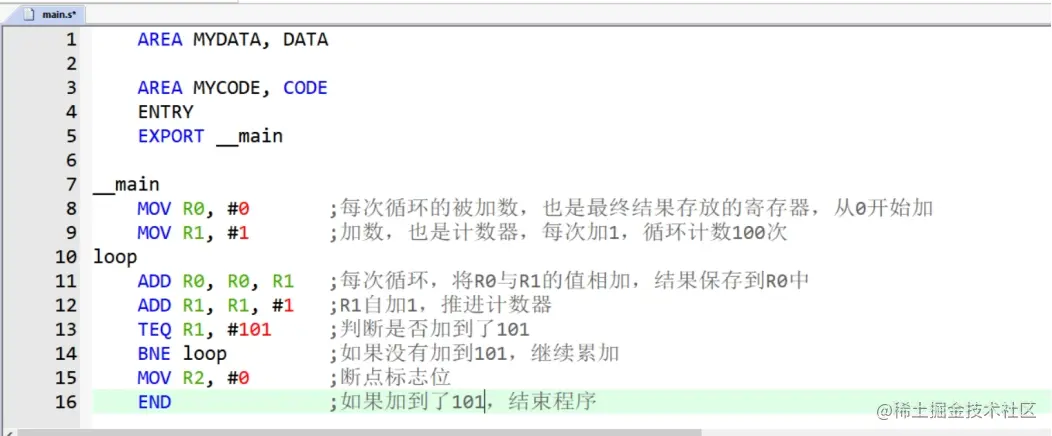This screenshot has width=1052, height=436.
Task: Click line number 16 in the gutter
Action: point(66,402)
